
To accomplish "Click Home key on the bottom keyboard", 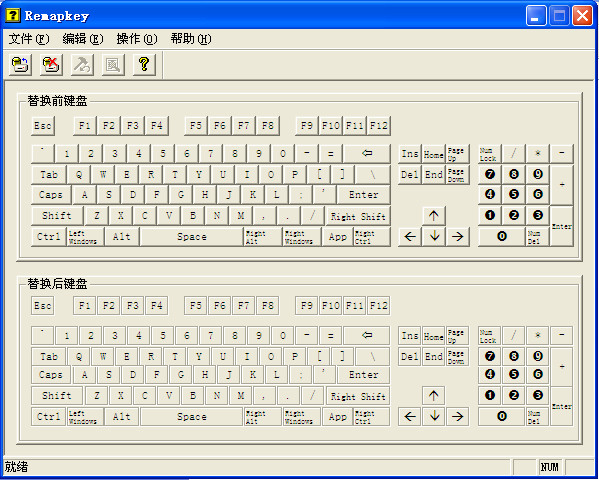I will pyautogui.click(x=434, y=336).
